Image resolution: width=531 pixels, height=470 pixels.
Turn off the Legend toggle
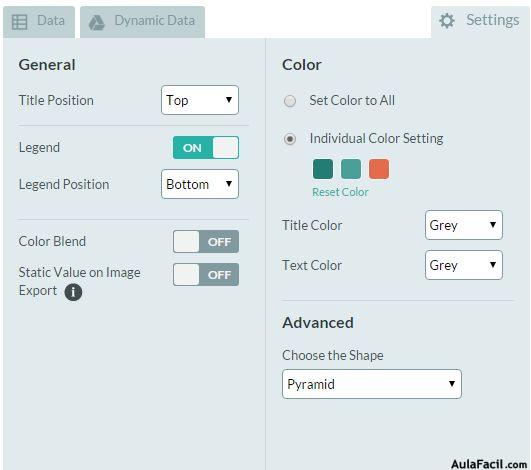pyautogui.click(x=206, y=148)
